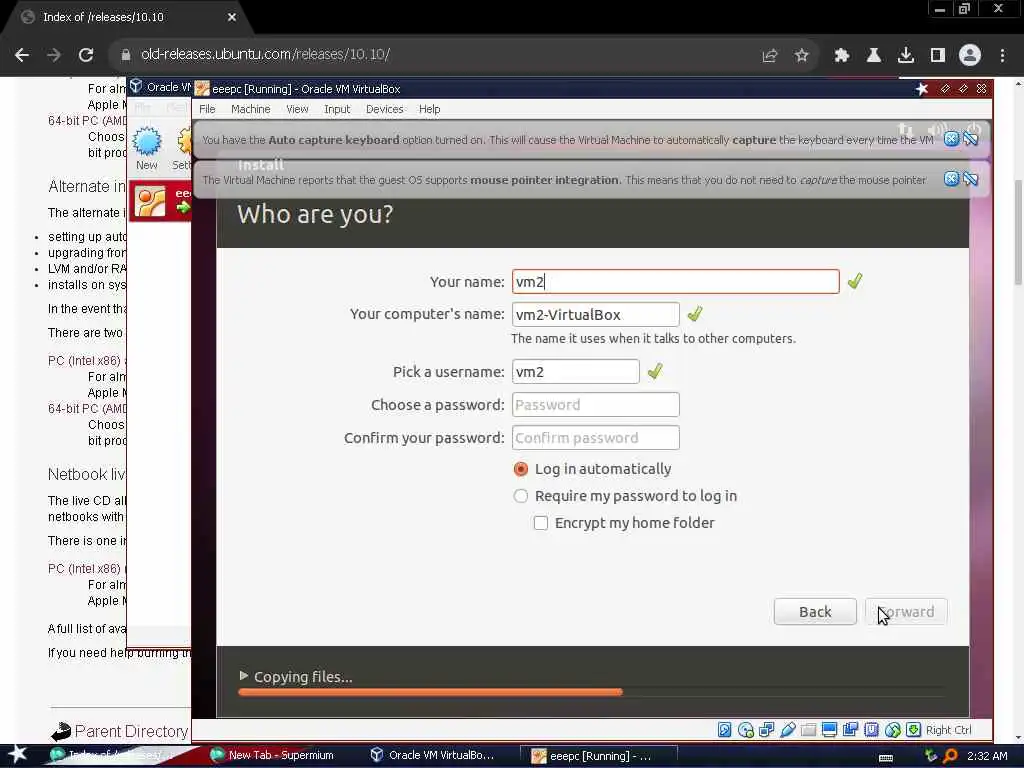Click the video capture status icon

pos(850,729)
